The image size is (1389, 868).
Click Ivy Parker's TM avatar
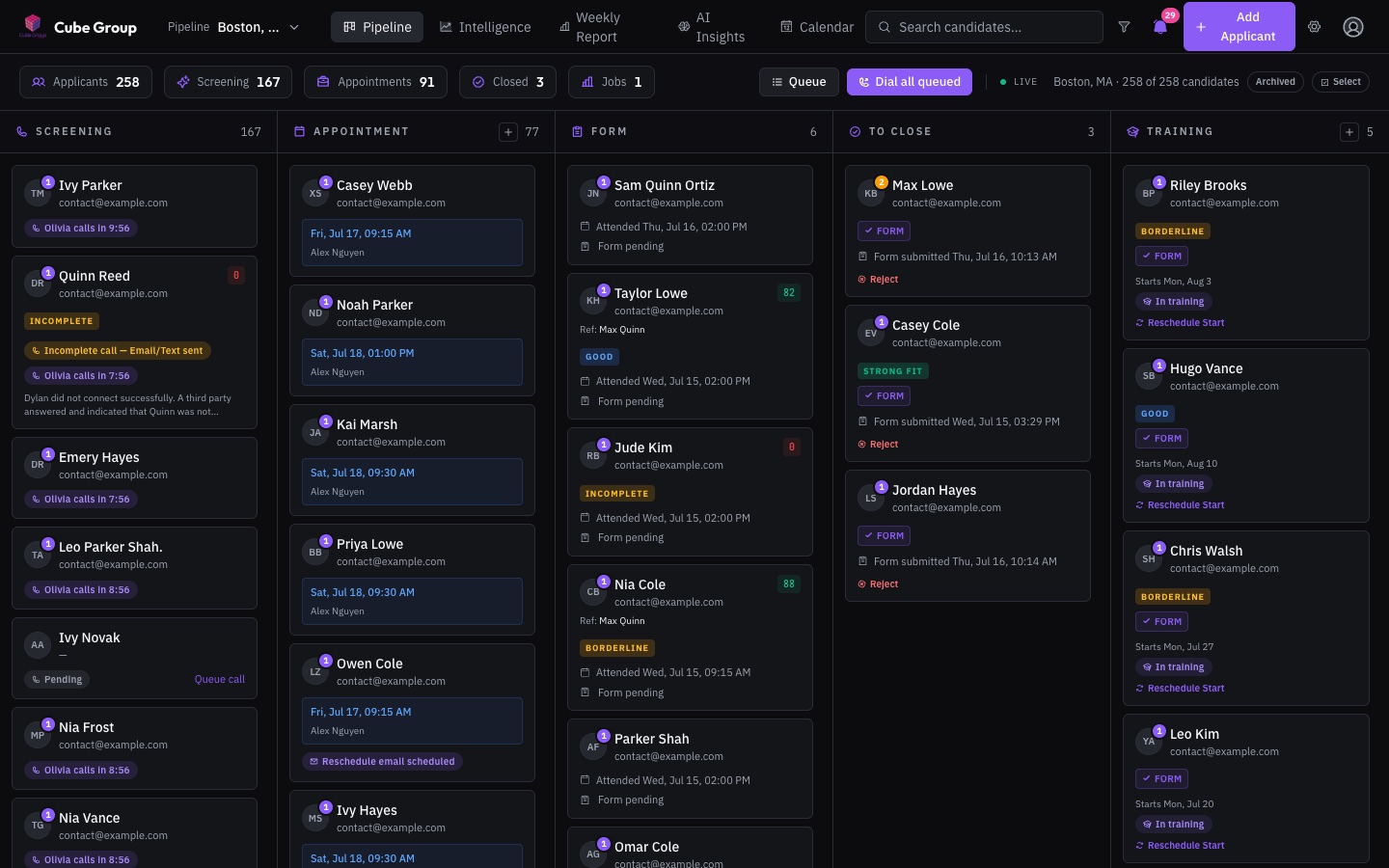click(x=38, y=193)
